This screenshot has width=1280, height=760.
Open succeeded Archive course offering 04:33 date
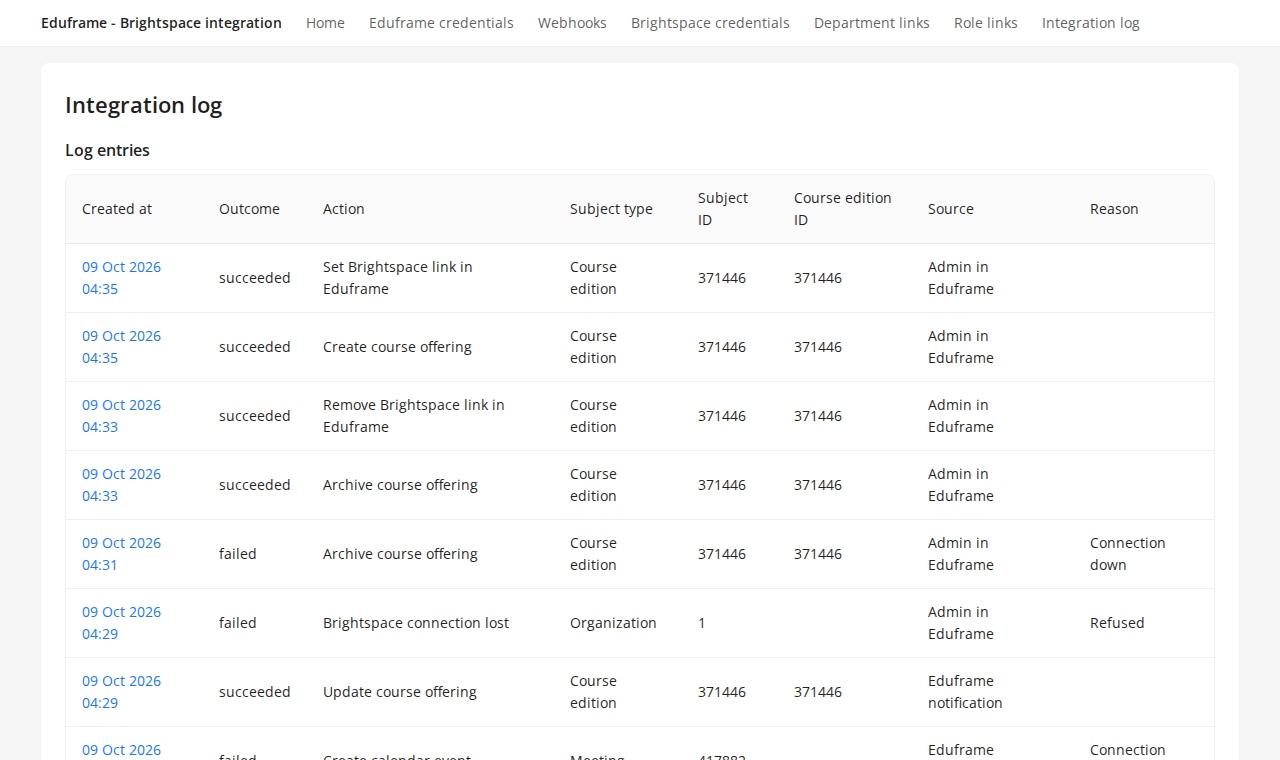coord(121,485)
